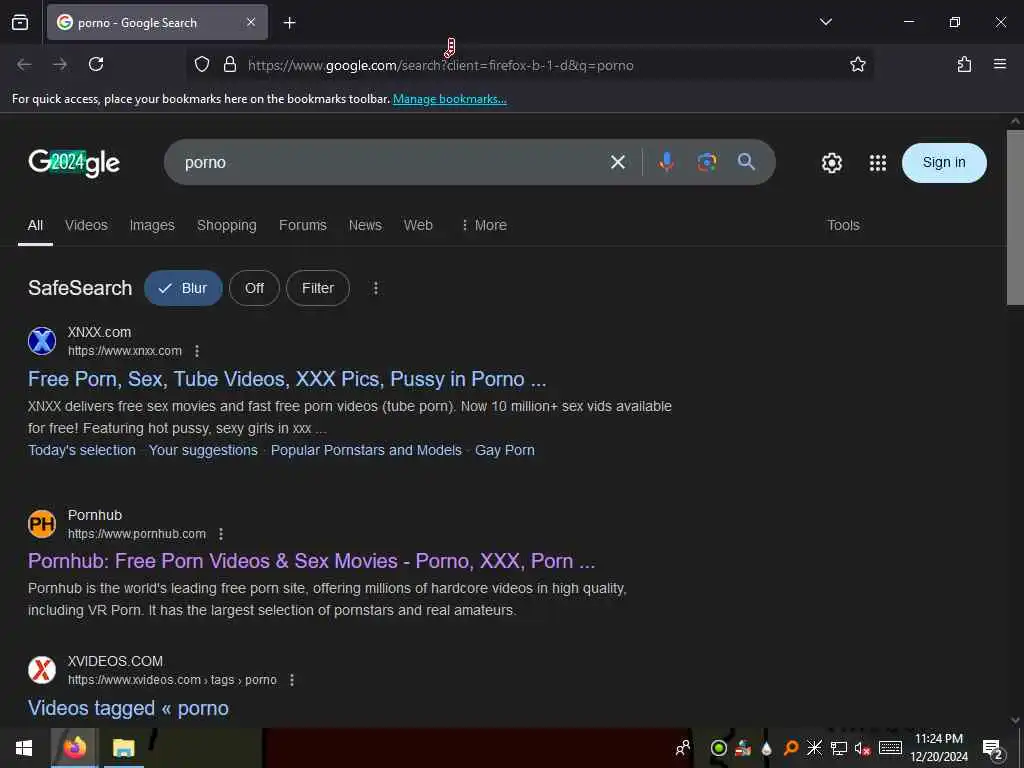Open the People icon in taskbar
Image resolution: width=1024 pixels, height=768 pixels.
click(683, 748)
